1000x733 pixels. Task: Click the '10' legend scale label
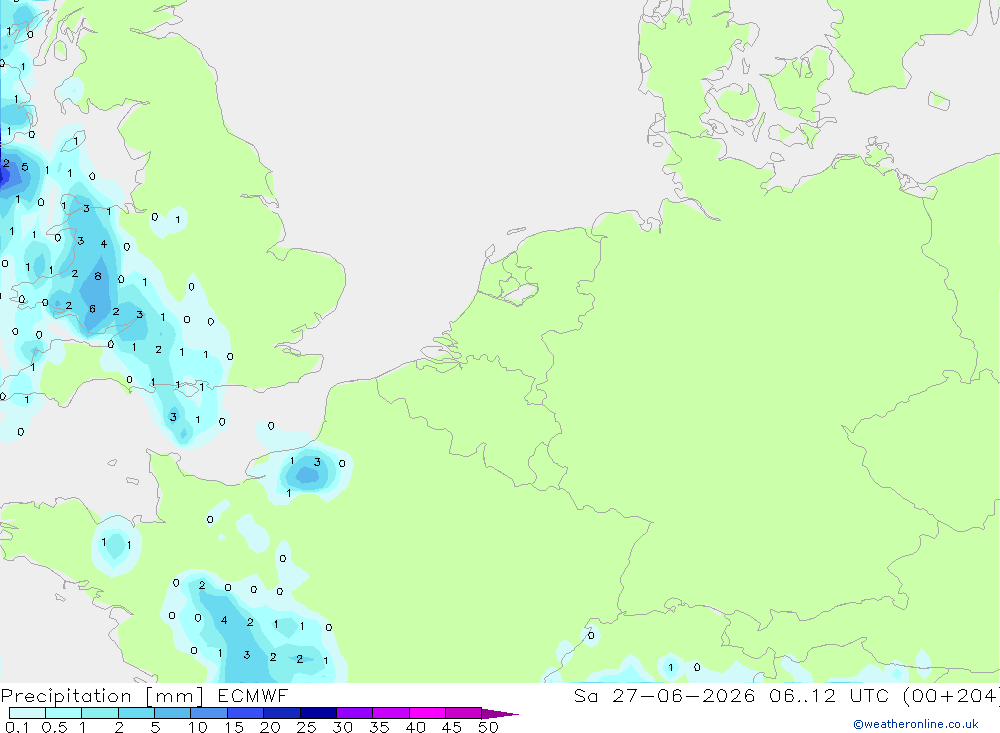[x=198, y=727]
